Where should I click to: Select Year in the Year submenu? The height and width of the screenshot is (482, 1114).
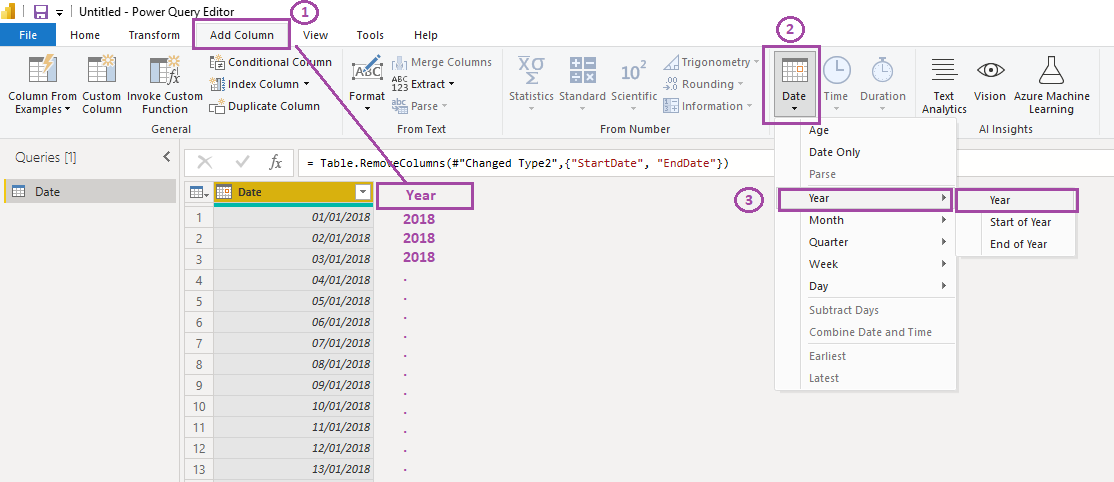click(x=1017, y=200)
